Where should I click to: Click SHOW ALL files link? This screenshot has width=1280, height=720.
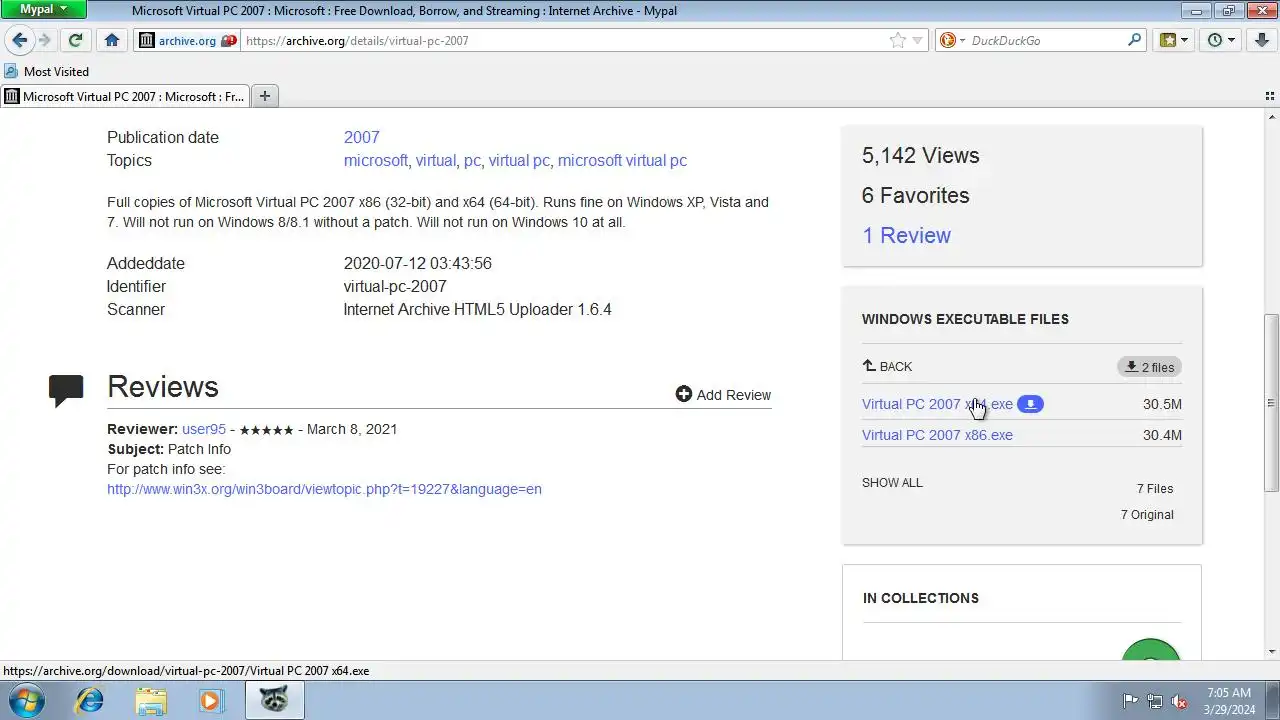[892, 483]
